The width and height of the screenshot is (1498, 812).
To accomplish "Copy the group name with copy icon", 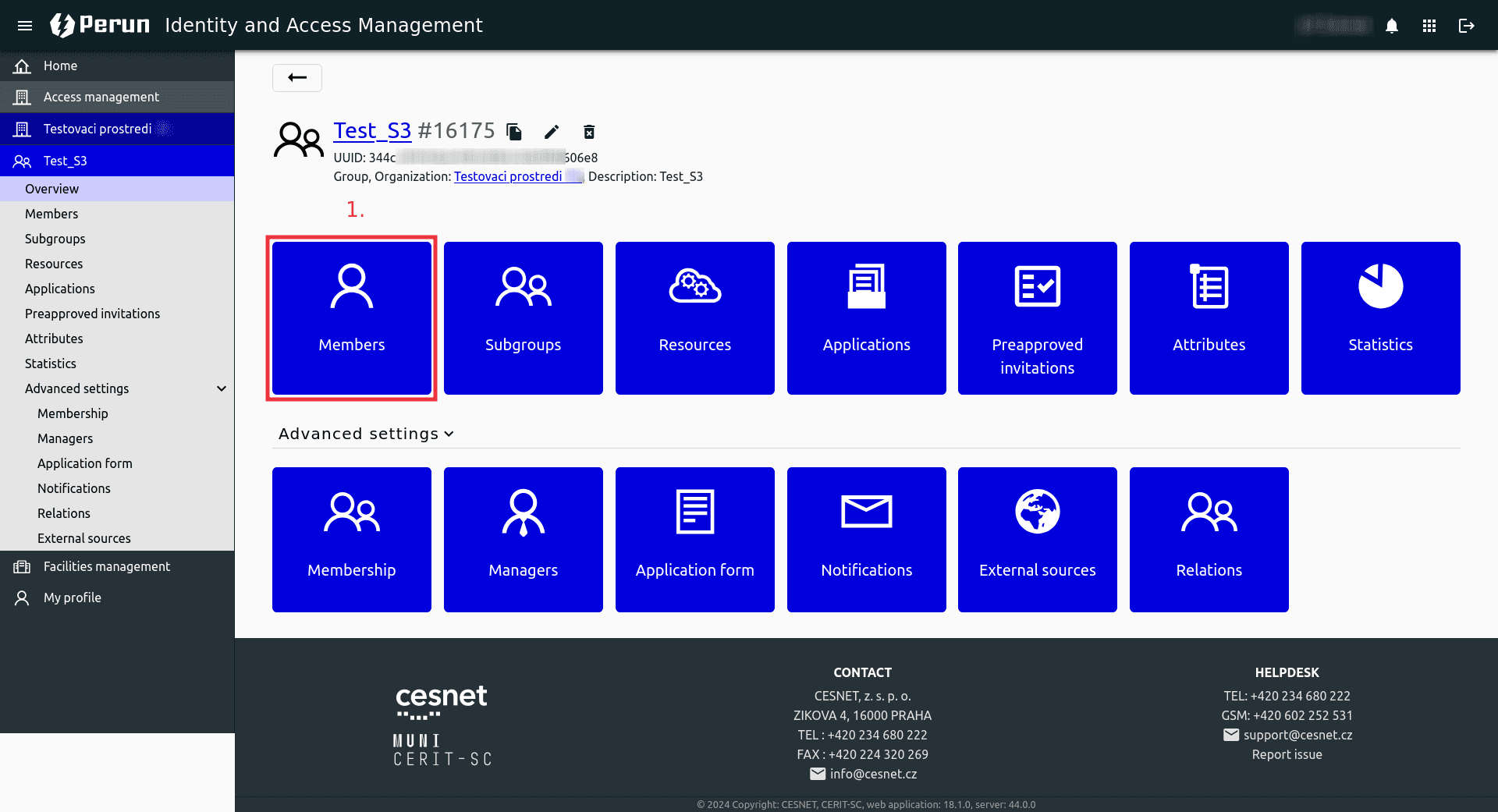I will [x=513, y=131].
